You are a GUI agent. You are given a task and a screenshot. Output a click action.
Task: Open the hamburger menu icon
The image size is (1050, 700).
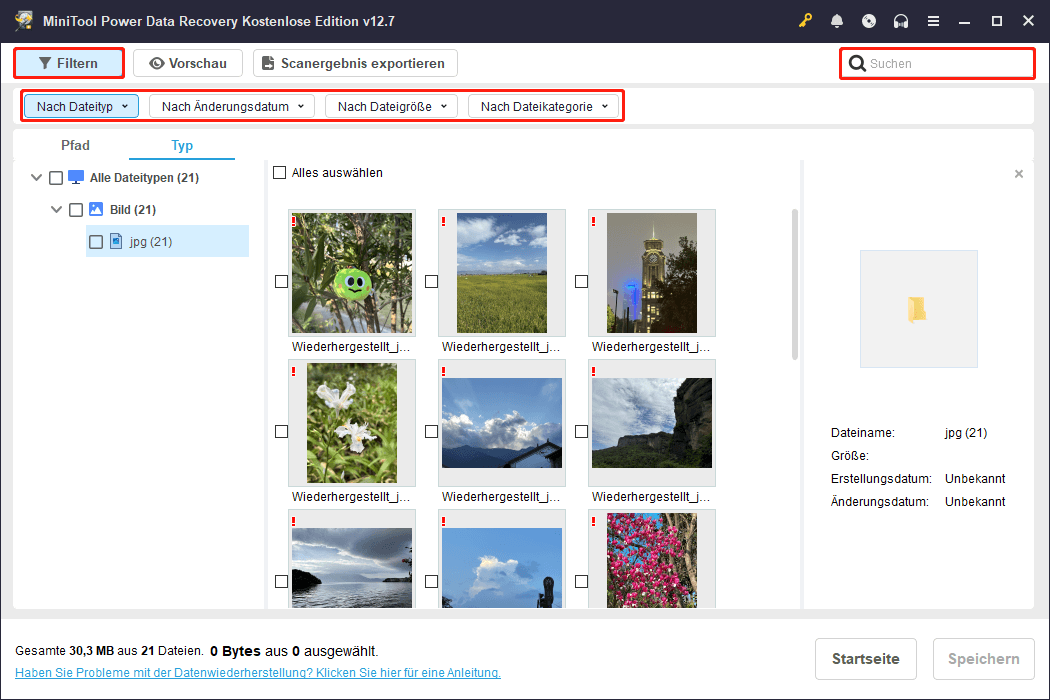(x=932, y=21)
